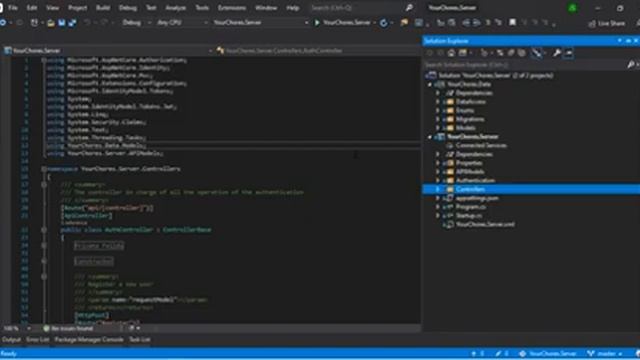Open the Tools menu
Image resolution: width=640 pixels, height=360 pixels.
[x=202, y=8]
